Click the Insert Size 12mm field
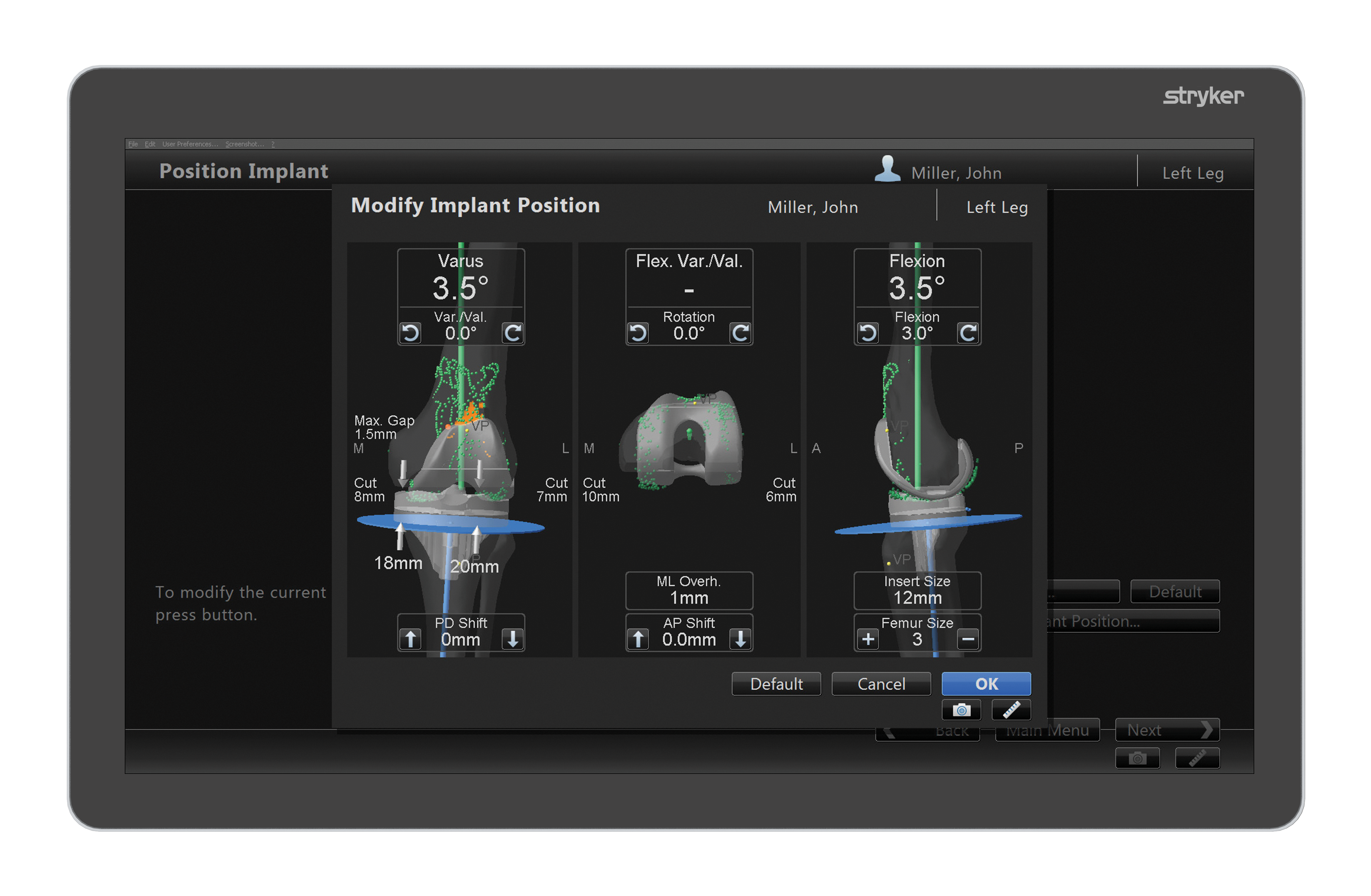Screen dimensions: 1371x896 (x=917, y=591)
